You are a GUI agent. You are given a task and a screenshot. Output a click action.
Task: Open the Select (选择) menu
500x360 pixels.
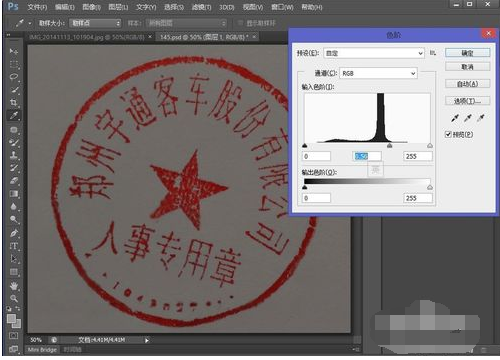pyautogui.click(x=174, y=7)
